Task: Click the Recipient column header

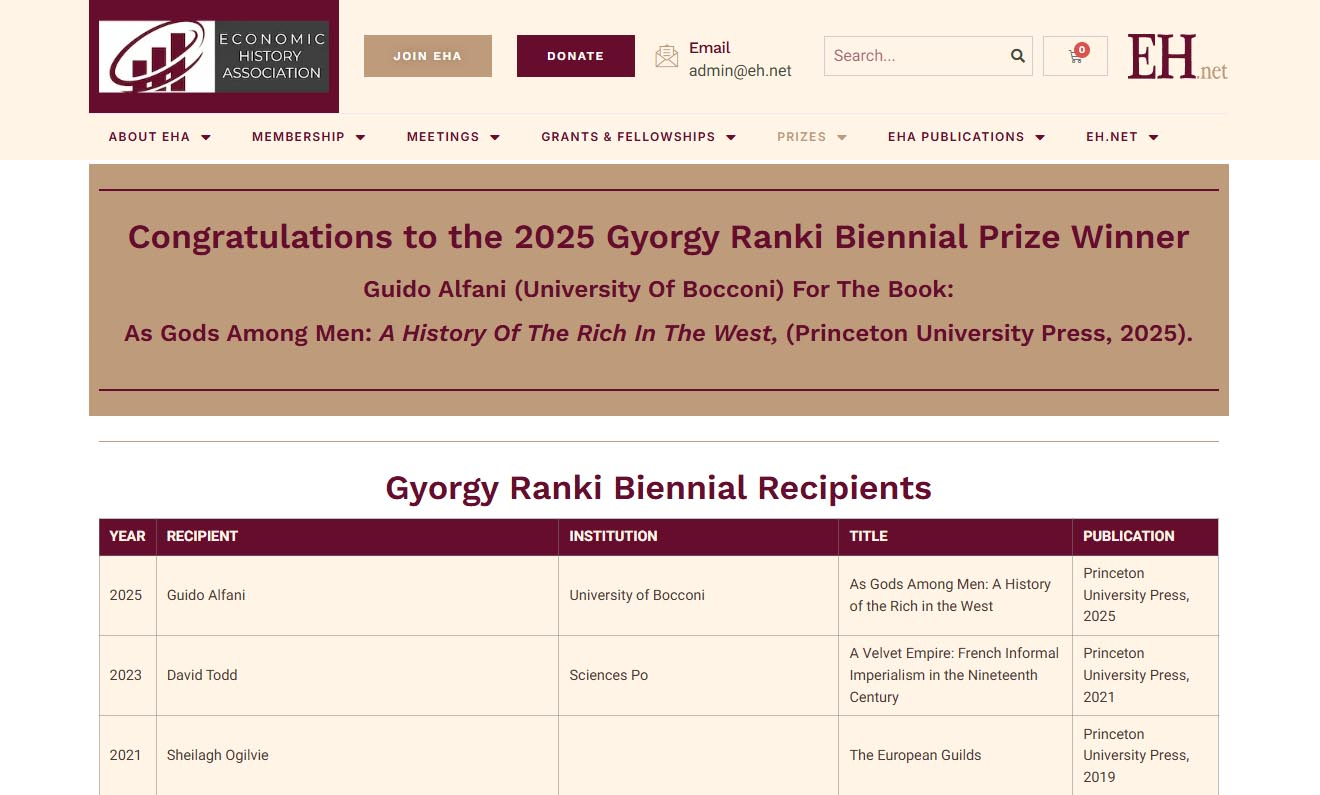Action: click(x=202, y=536)
